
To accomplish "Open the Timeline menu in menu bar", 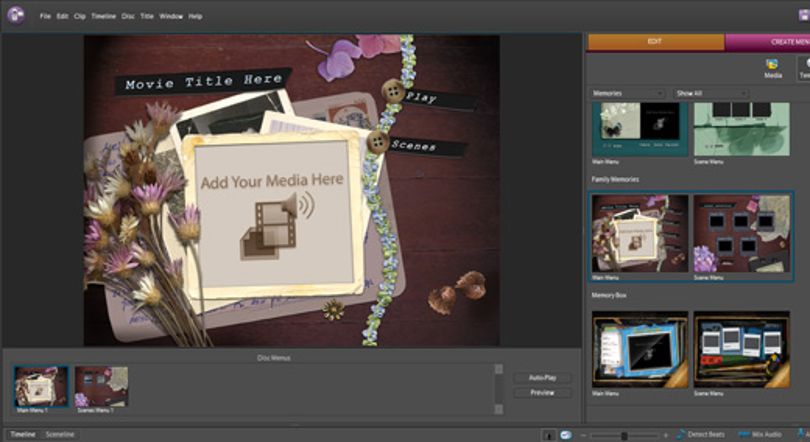I will coord(103,16).
